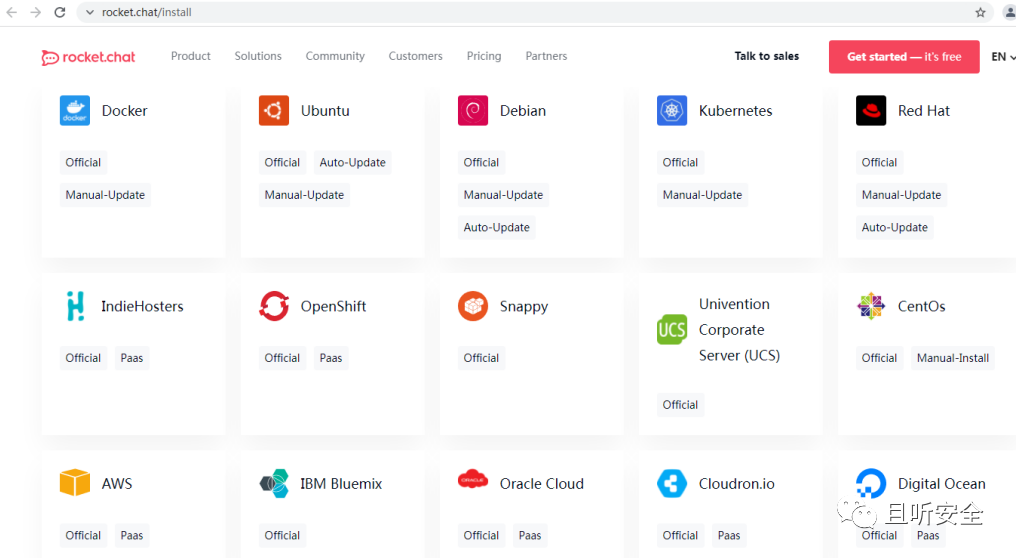Image resolution: width=1016 pixels, height=558 pixels.
Task: Open site info dropdown in address bar
Action: (89, 12)
